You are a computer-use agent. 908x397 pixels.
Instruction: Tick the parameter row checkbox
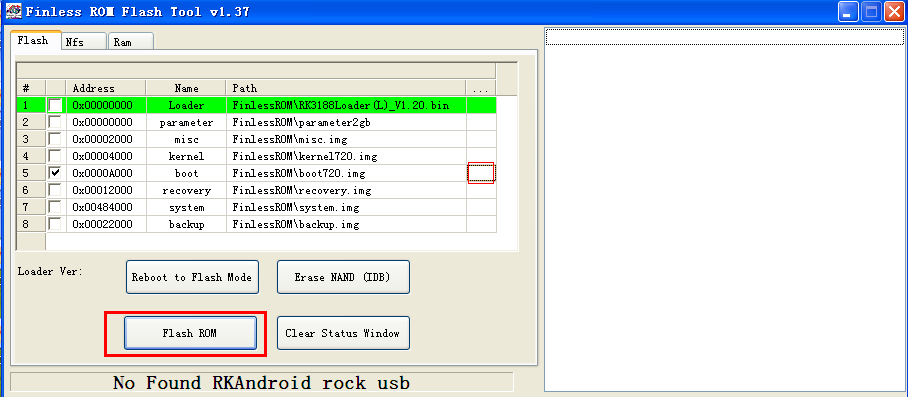click(x=56, y=122)
